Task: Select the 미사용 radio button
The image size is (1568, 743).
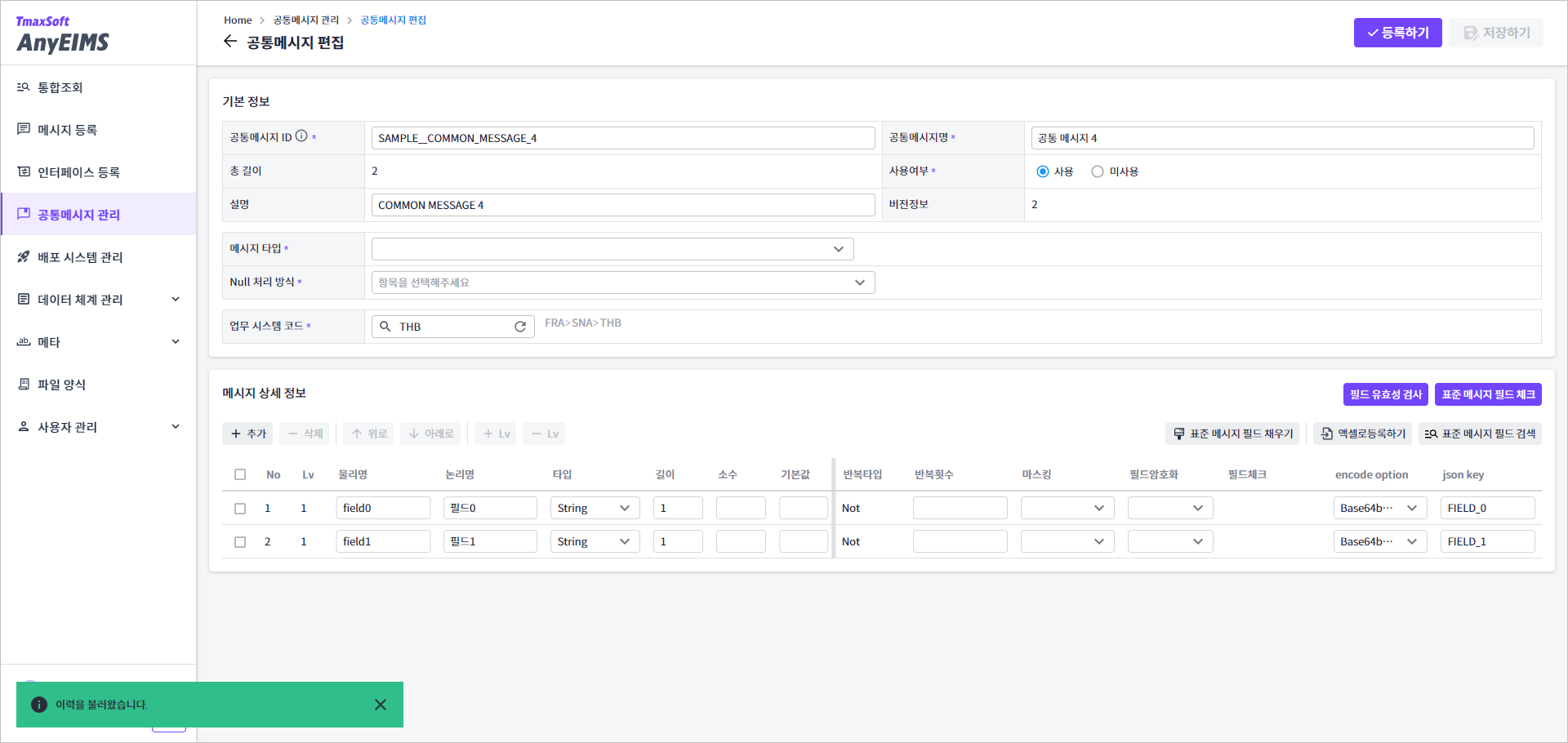Action: coord(1098,171)
